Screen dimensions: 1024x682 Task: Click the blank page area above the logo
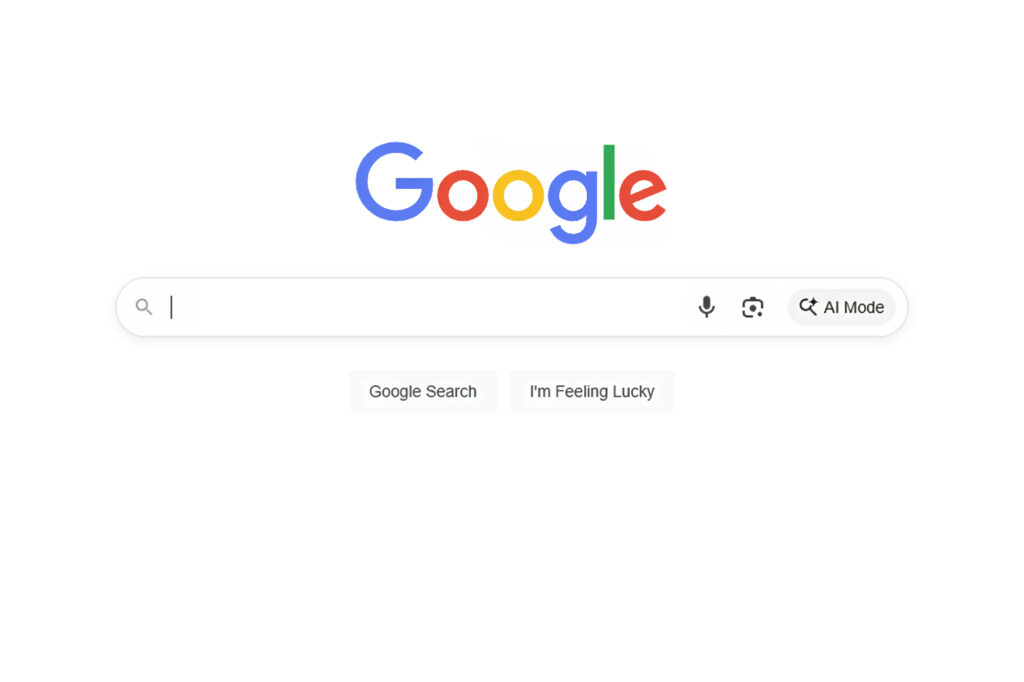click(512, 65)
